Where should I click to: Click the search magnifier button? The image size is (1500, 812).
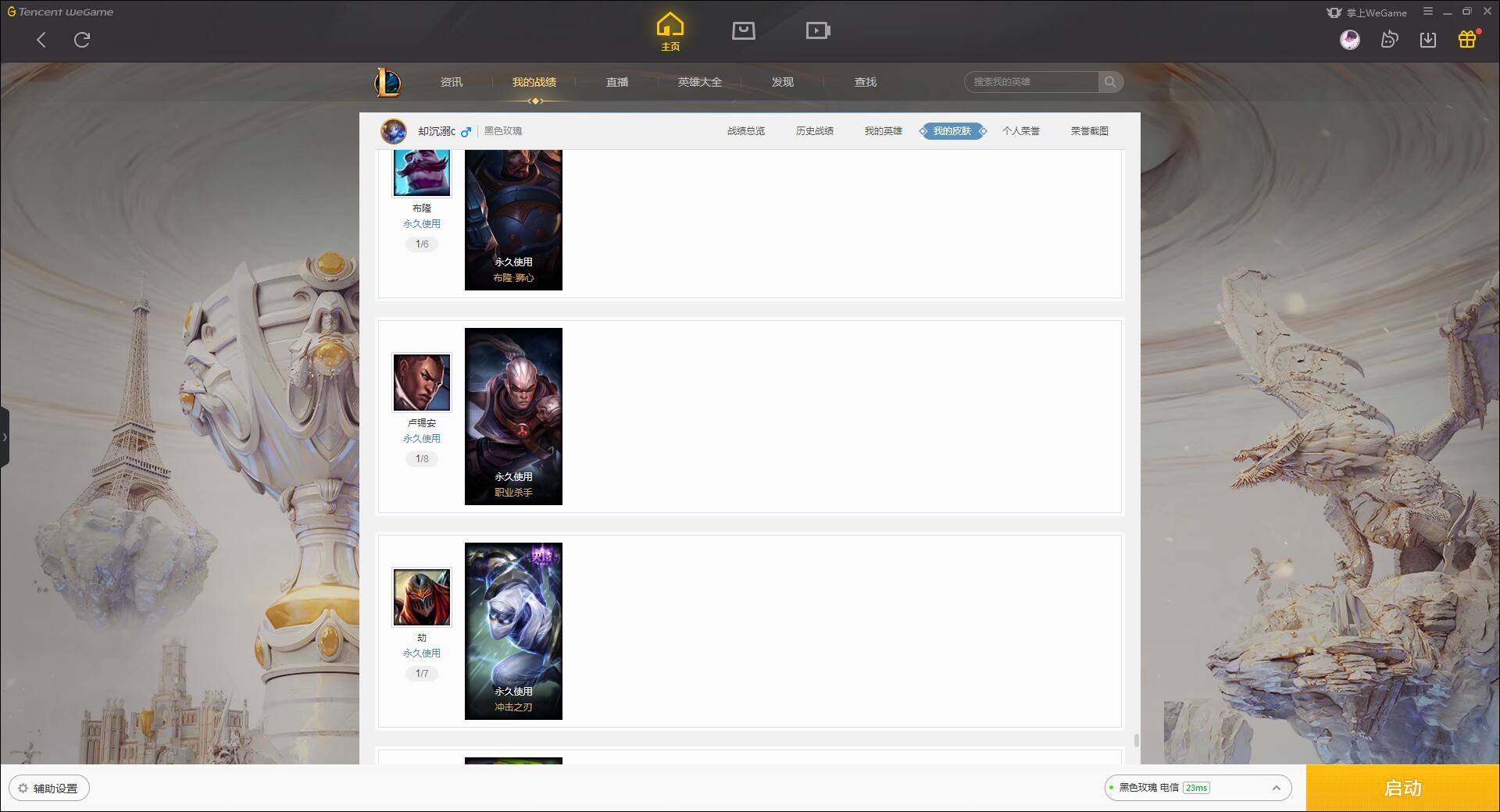pos(1110,82)
